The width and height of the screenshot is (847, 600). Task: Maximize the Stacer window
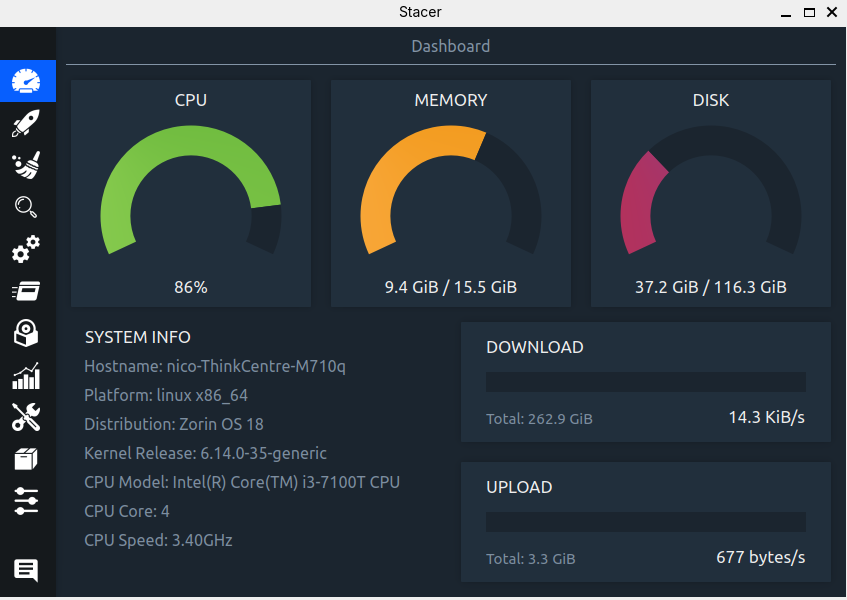click(809, 12)
